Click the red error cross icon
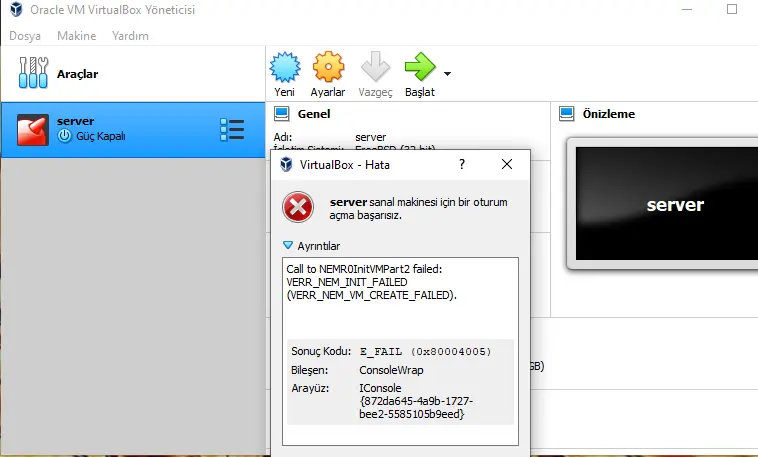This screenshot has width=758, height=457. [x=298, y=207]
